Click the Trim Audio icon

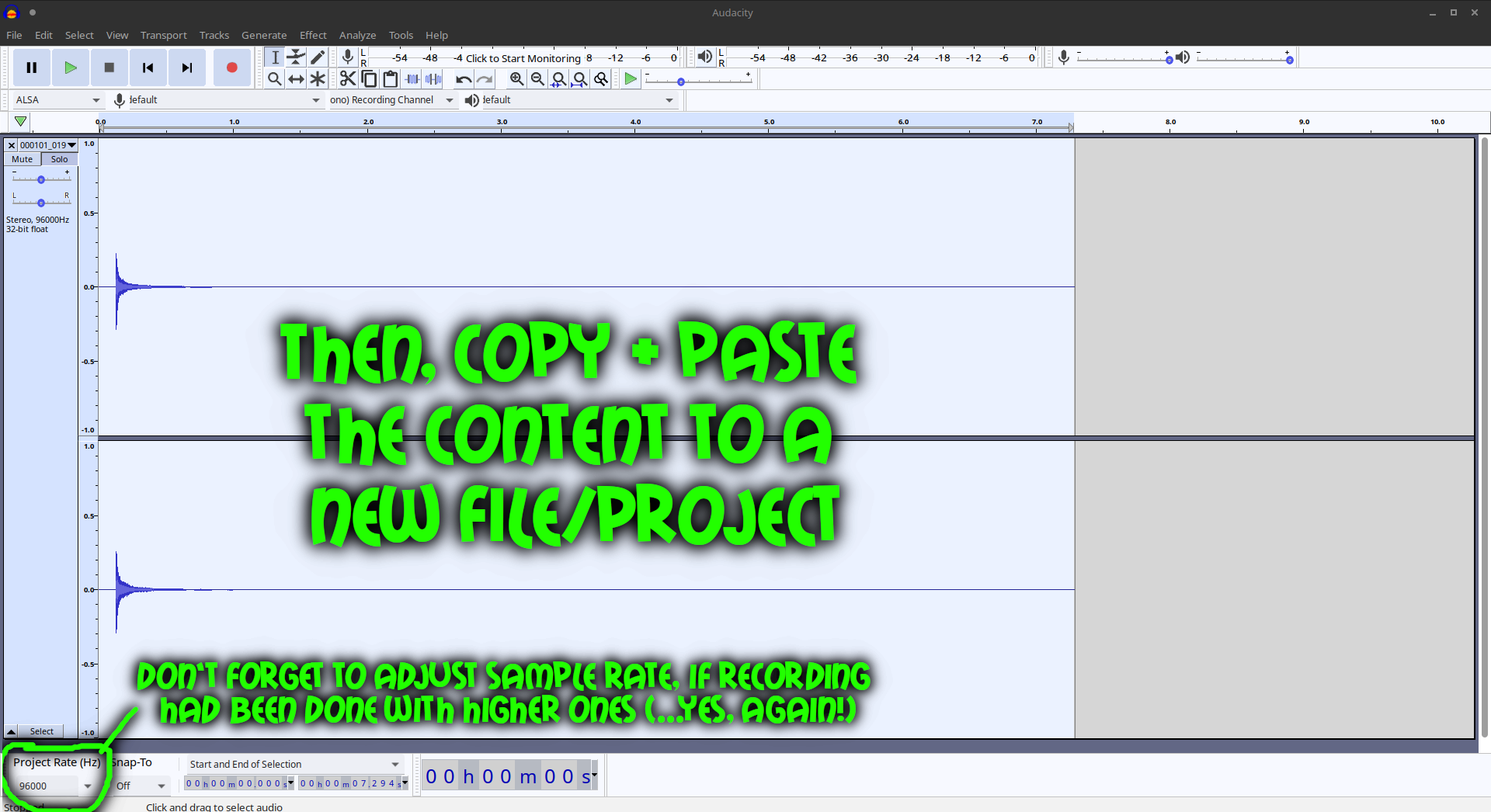(412, 78)
